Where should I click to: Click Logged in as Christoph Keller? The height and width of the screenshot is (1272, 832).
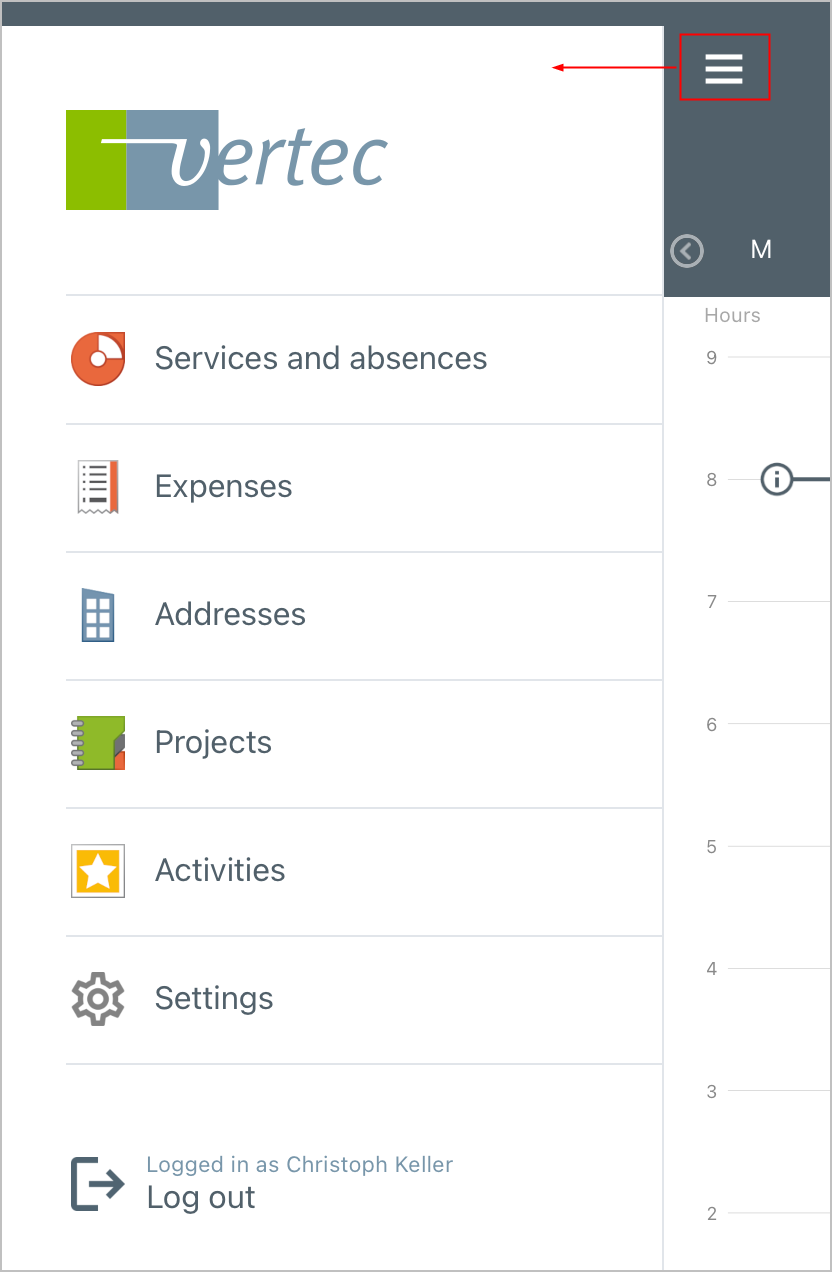click(x=299, y=1165)
